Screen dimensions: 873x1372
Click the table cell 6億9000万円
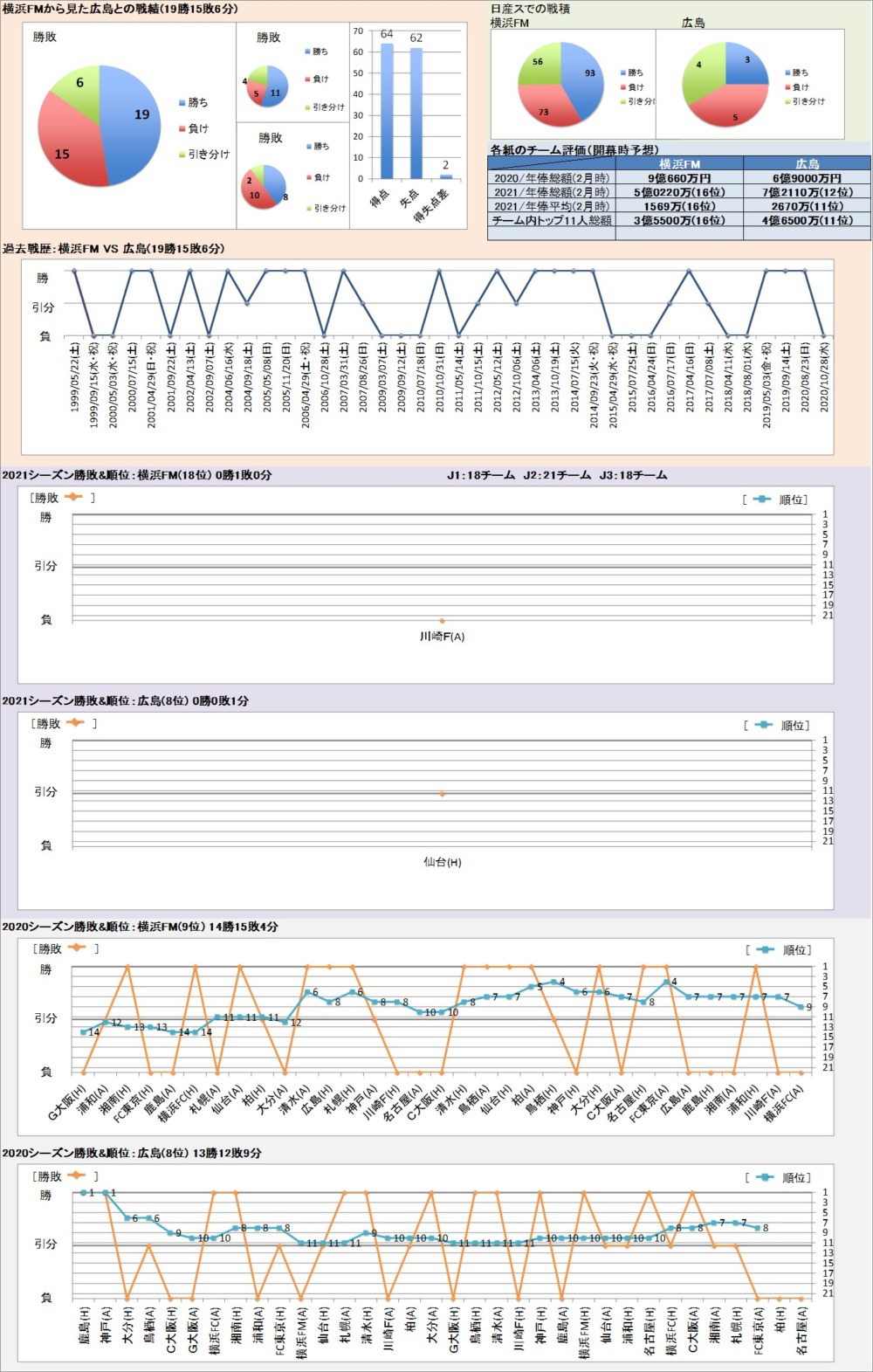pos(807,177)
